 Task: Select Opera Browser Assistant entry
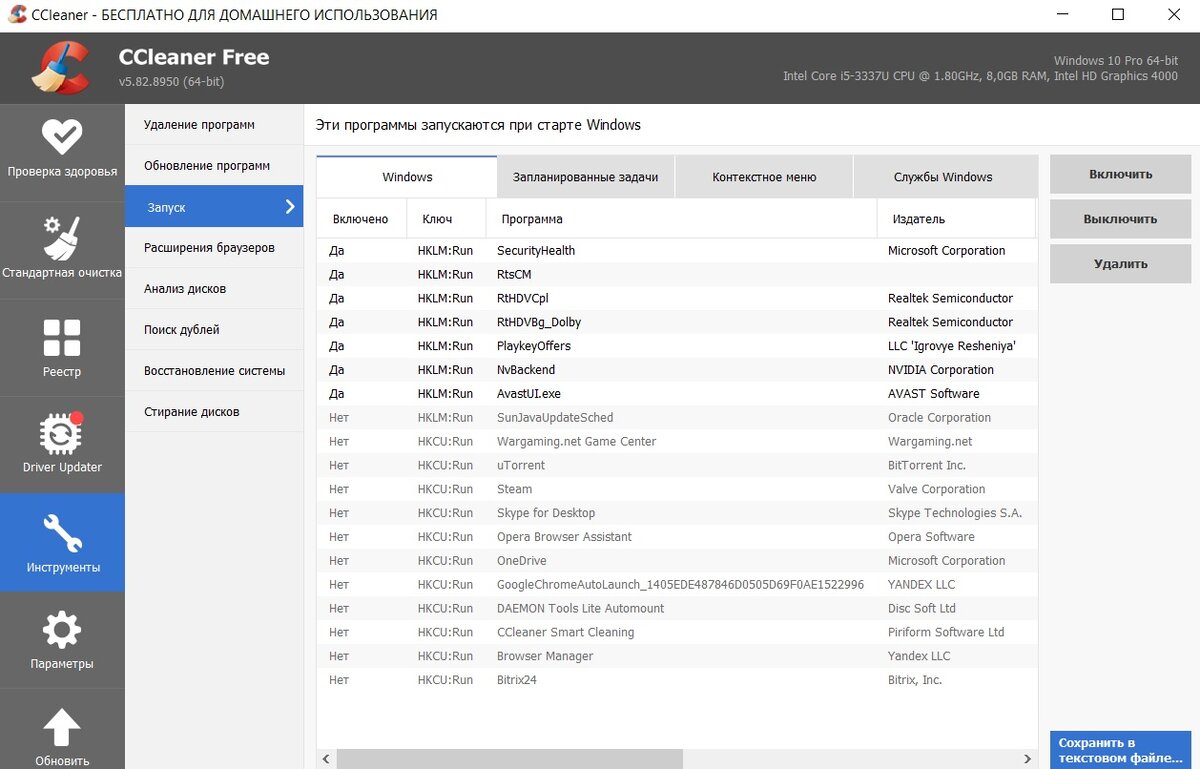tap(677, 537)
